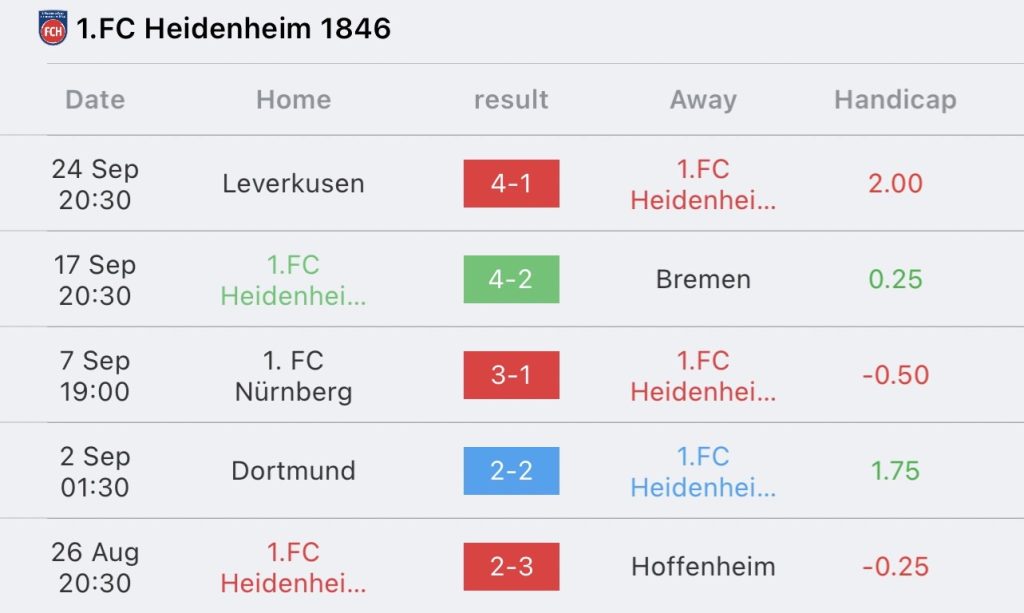
Task: Click the Away column header
Action: [x=703, y=100]
